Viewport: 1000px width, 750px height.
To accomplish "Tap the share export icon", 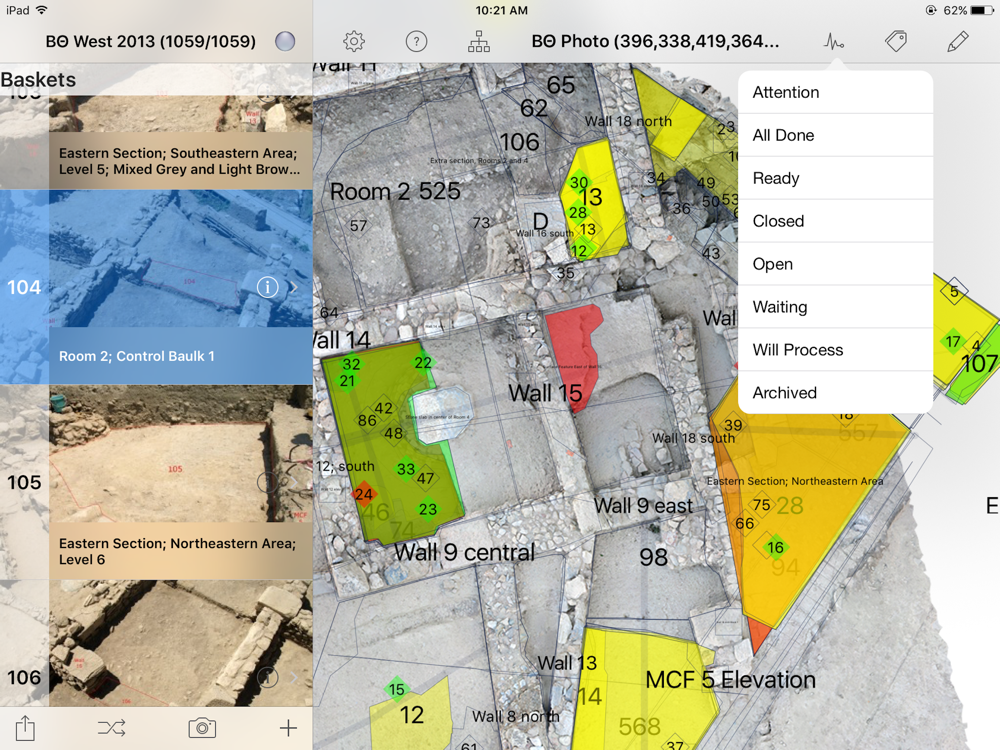I will coord(25,728).
